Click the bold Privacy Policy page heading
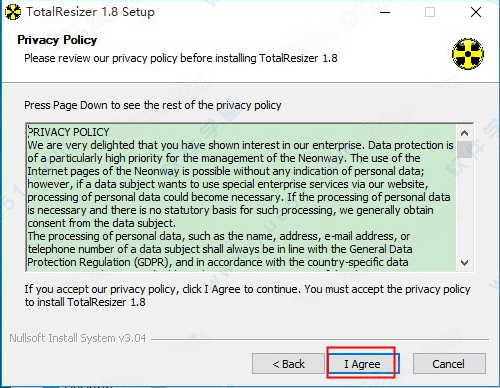 (x=57, y=40)
